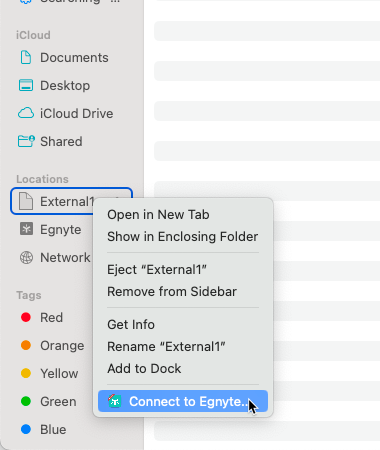Click the red tag color dot
380x450 pixels.
26,317
